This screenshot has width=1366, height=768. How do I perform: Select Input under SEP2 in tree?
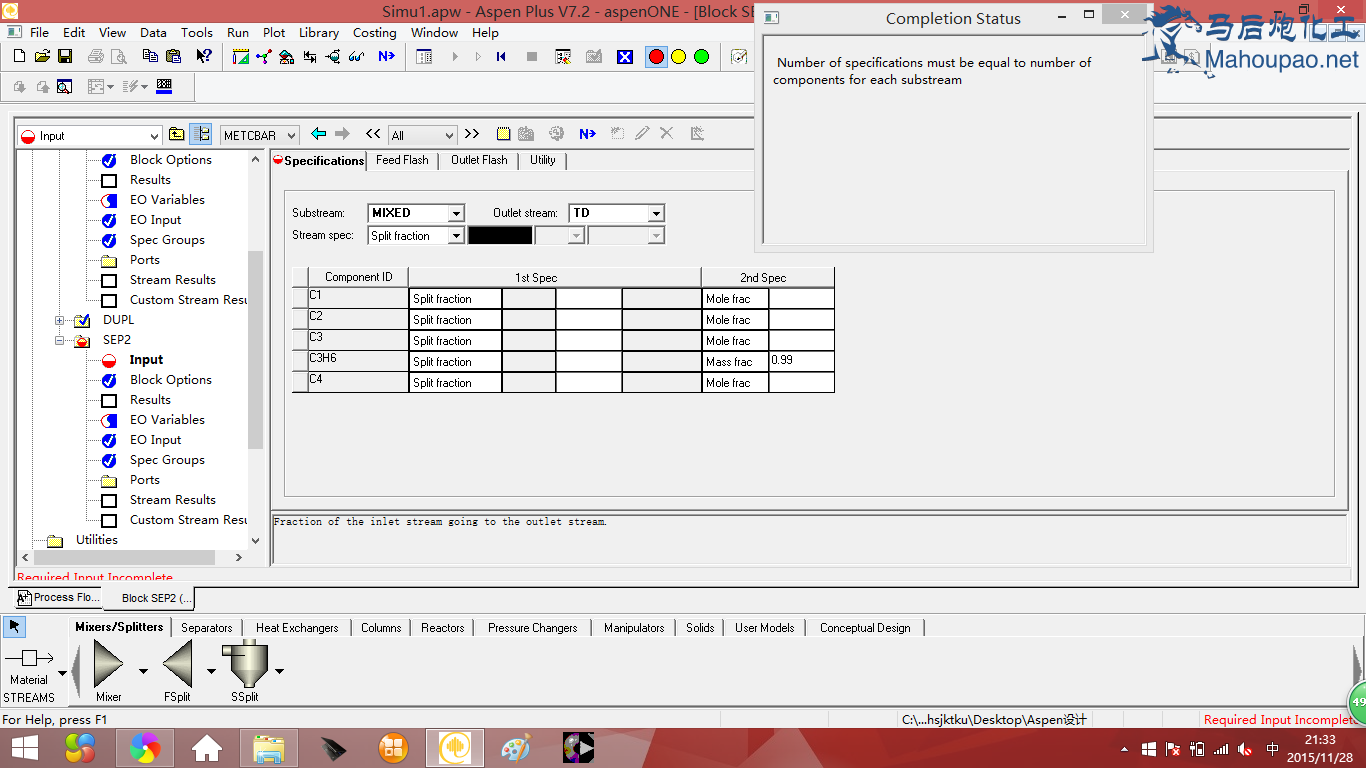(x=146, y=360)
